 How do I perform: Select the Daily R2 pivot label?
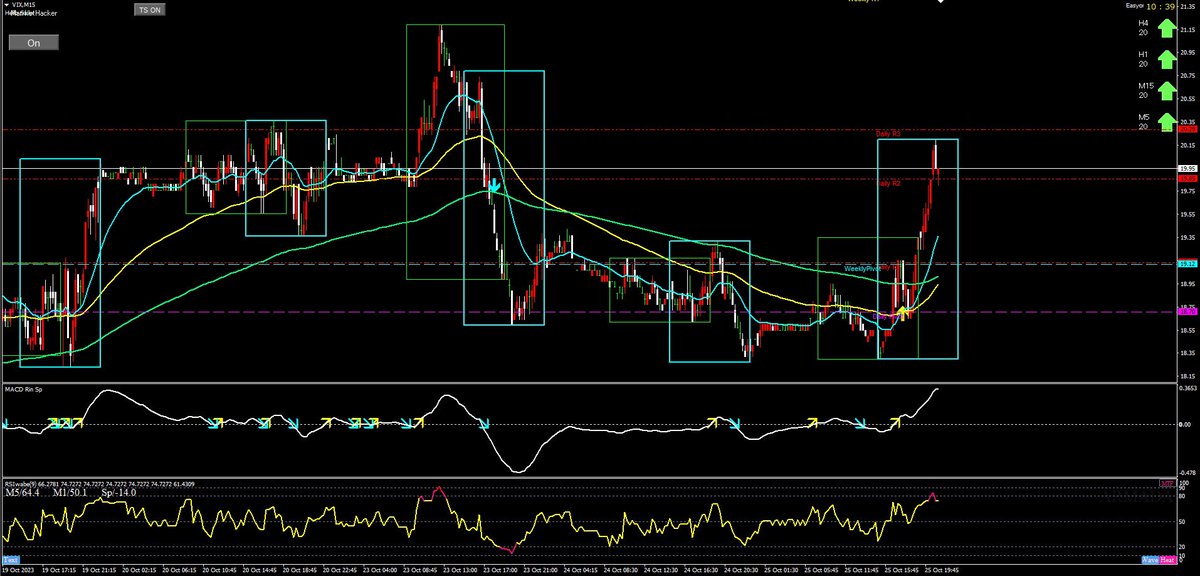(888, 184)
